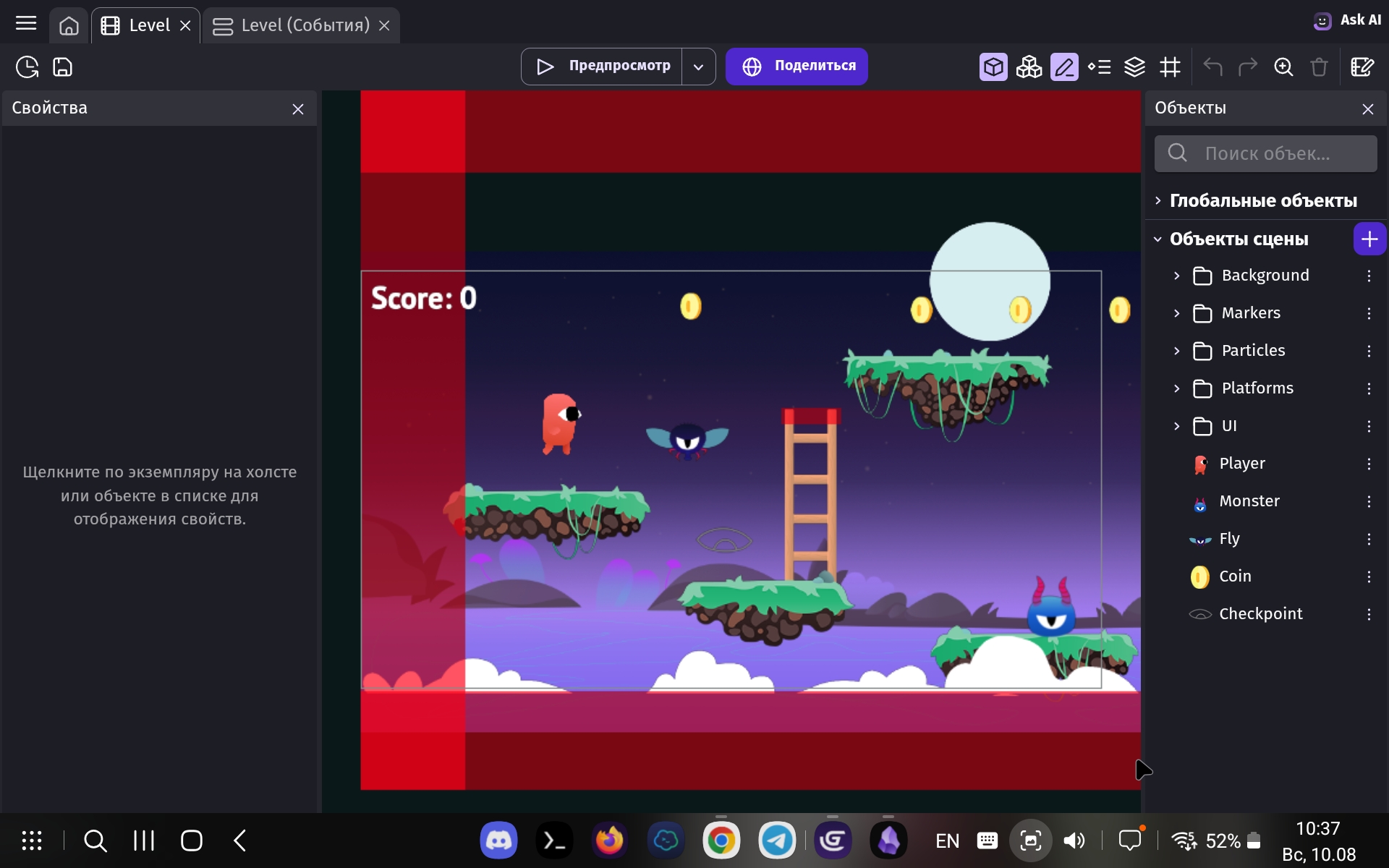The image size is (1389, 868).
Task: Open the Objects panel icon in toolbar
Action: tap(993, 67)
